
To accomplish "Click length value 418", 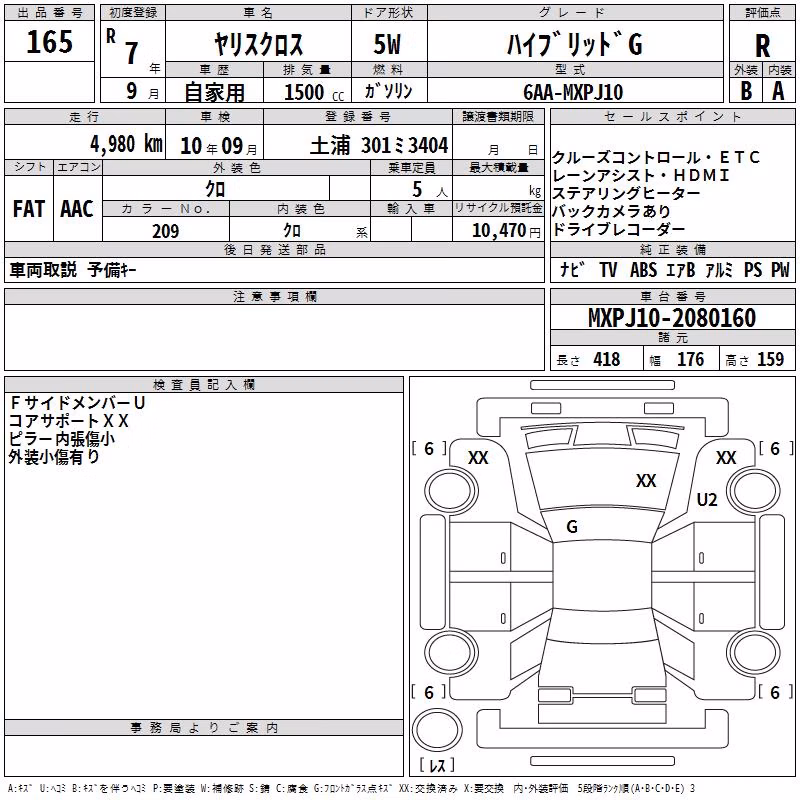I will [x=607, y=360].
